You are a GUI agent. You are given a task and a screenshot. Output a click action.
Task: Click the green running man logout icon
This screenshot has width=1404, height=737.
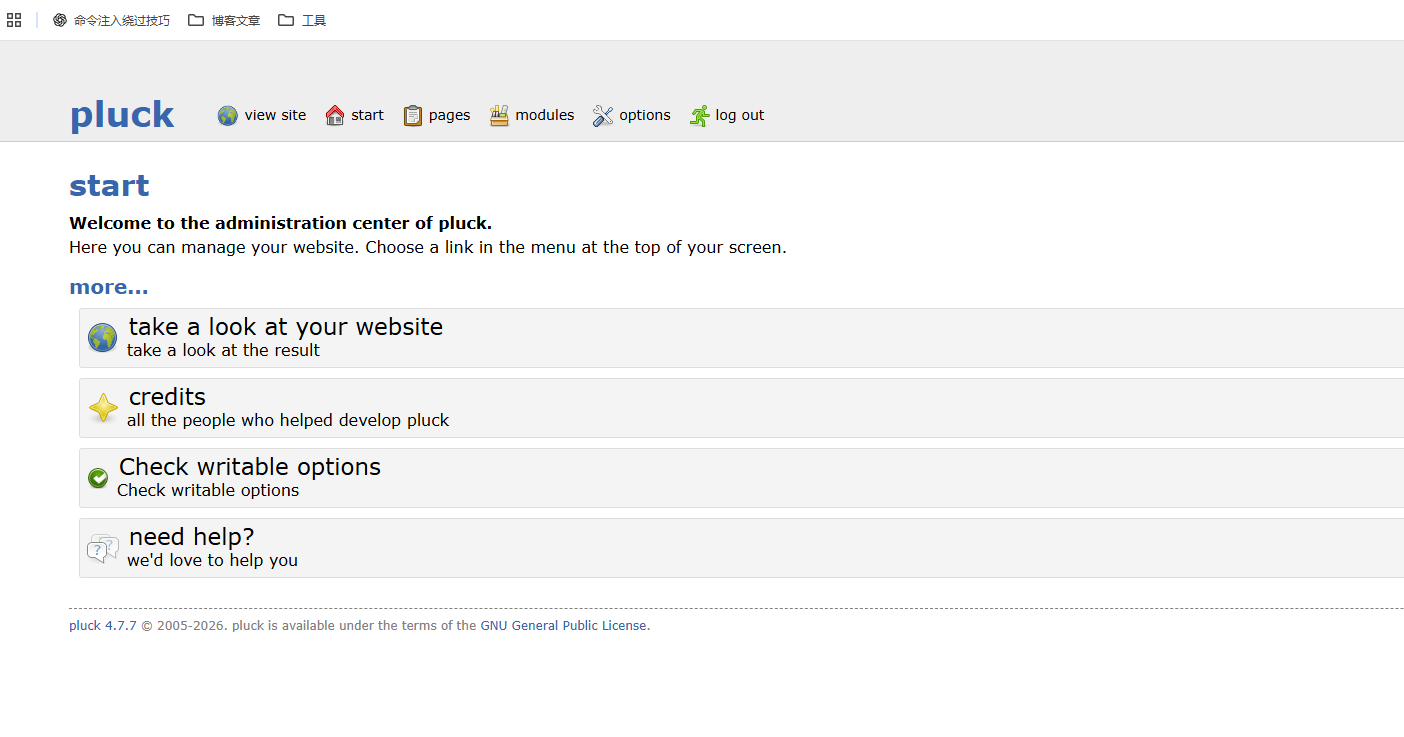tap(699, 116)
